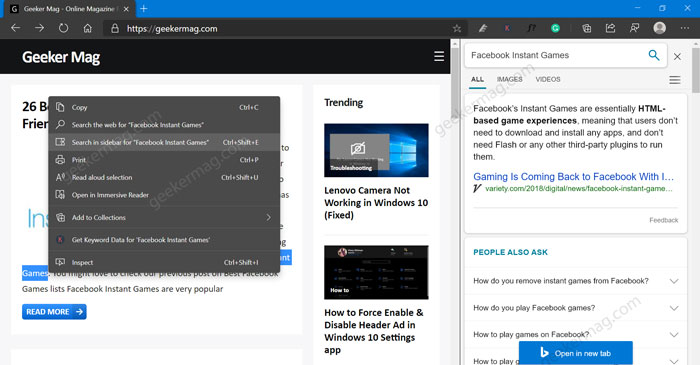Click the lock icon in address bar
Viewport: 700px width, 365px height.
coord(115,29)
